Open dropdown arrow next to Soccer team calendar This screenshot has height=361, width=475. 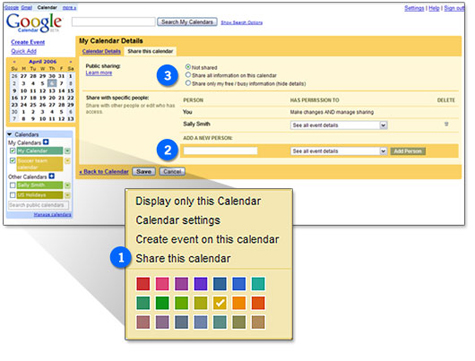pos(67,161)
